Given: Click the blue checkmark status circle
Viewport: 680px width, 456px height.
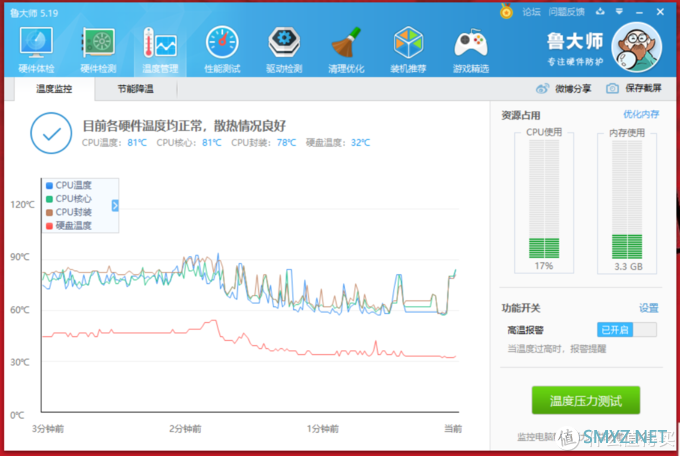Looking at the screenshot, I should [x=51, y=133].
